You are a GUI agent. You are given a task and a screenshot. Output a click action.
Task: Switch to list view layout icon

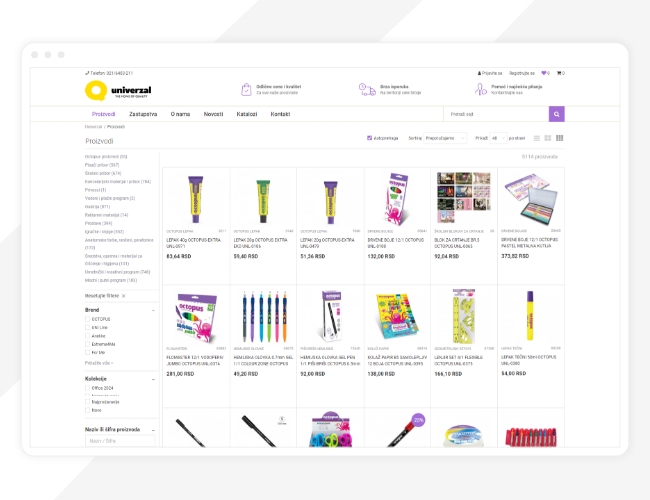tap(536, 138)
